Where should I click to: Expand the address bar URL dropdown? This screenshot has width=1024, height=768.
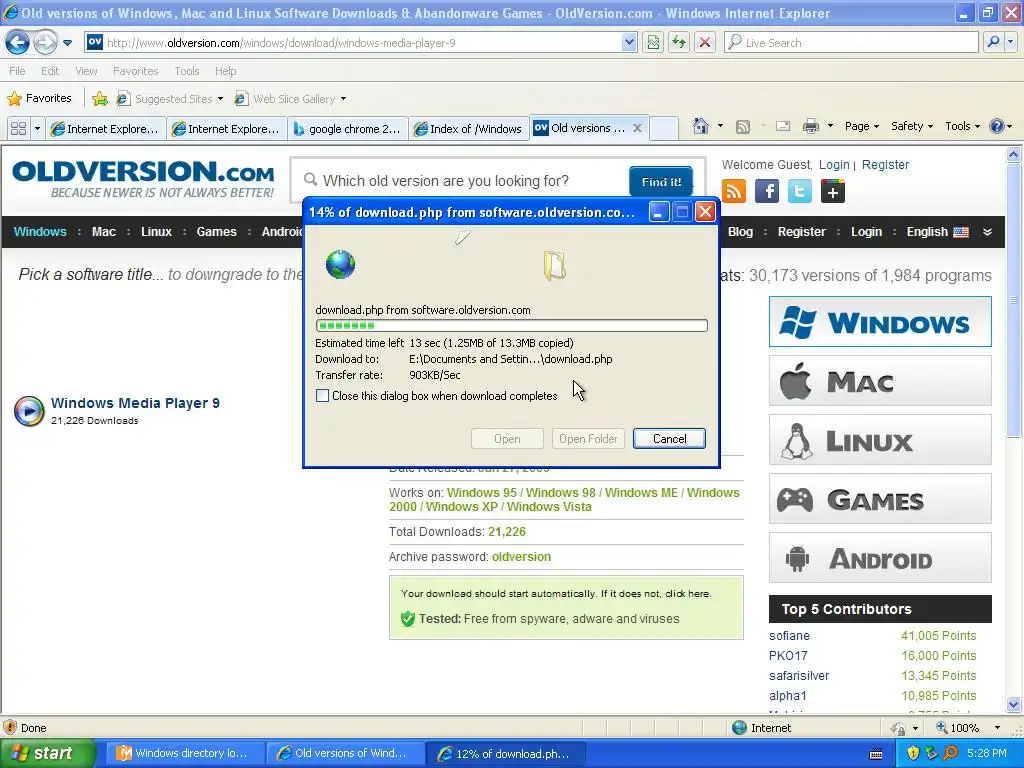tap(629, 43)
